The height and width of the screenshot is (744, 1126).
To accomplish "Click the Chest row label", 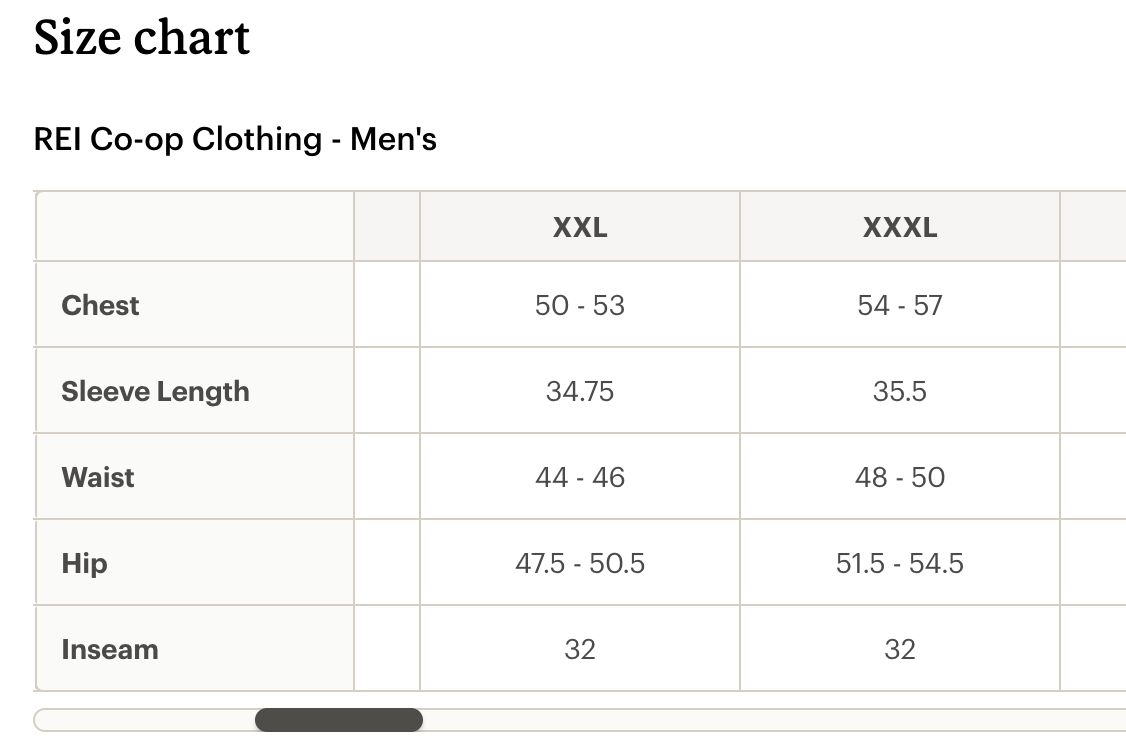I will [x=100, y=305].
